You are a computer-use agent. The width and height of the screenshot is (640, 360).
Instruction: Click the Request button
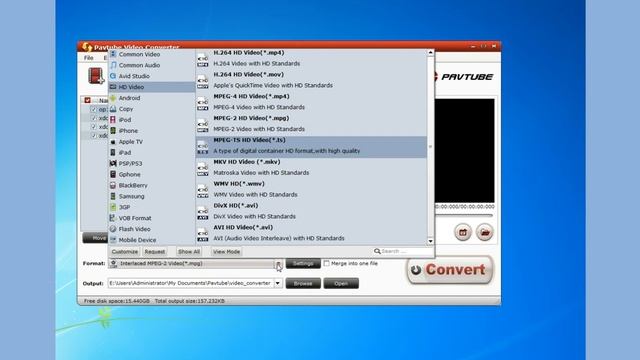(x=155, y=252)
